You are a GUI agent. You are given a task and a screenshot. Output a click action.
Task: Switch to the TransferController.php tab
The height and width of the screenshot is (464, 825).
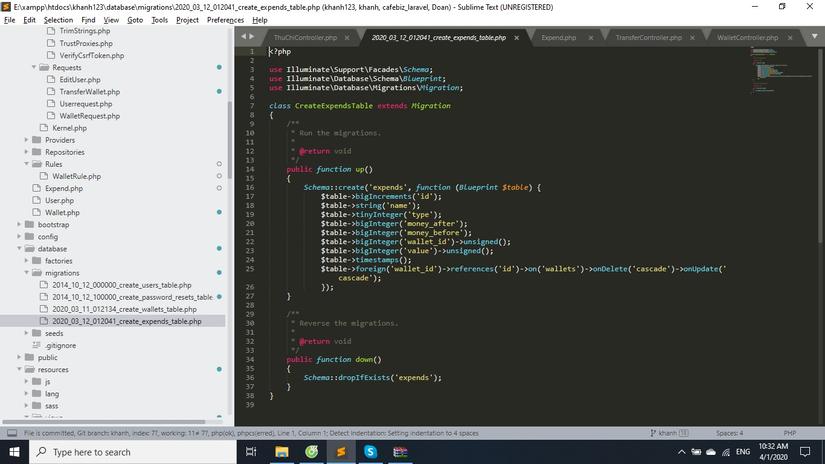(x=649, y=37)
